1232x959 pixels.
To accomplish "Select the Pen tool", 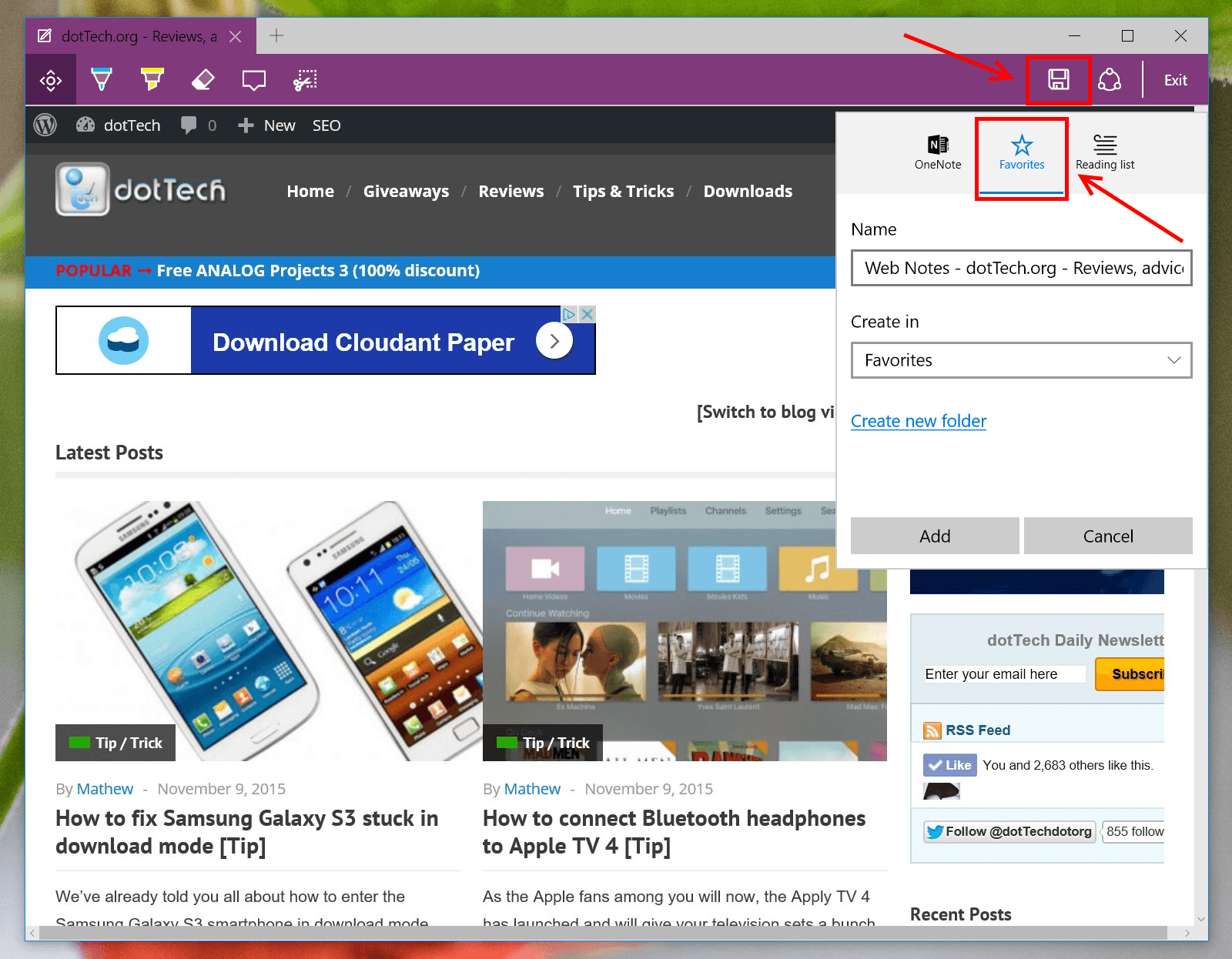I will (x=102, y=80).
